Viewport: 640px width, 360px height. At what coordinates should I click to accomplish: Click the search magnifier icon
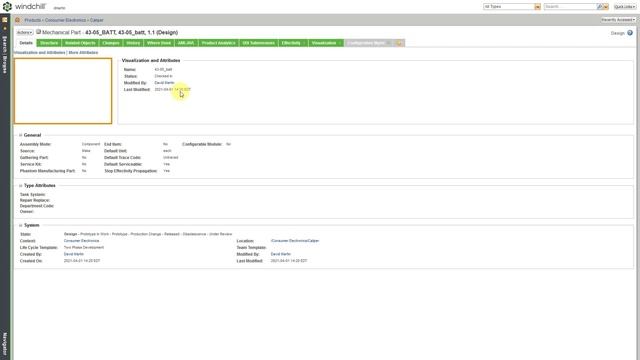click(600, 7)
